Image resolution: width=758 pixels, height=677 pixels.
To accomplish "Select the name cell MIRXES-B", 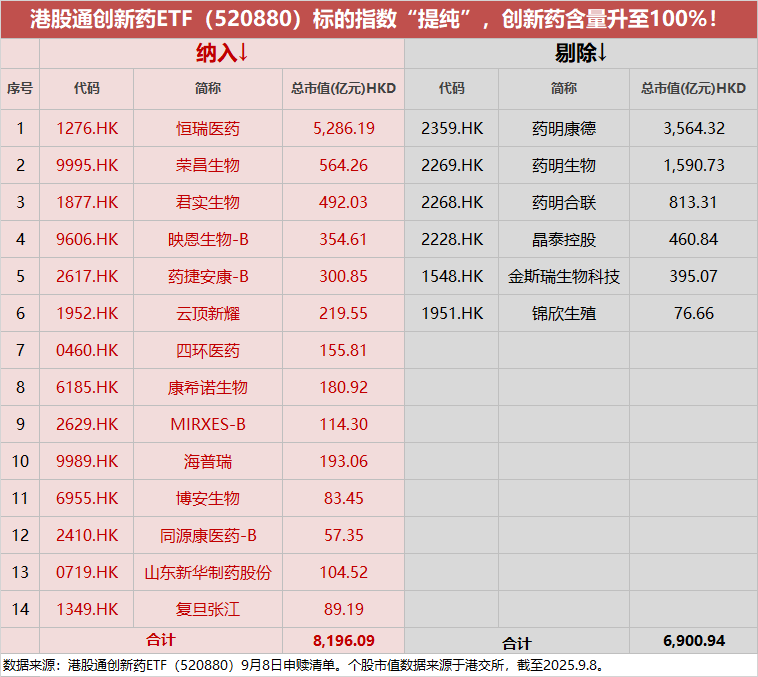I will pos(208,424).
